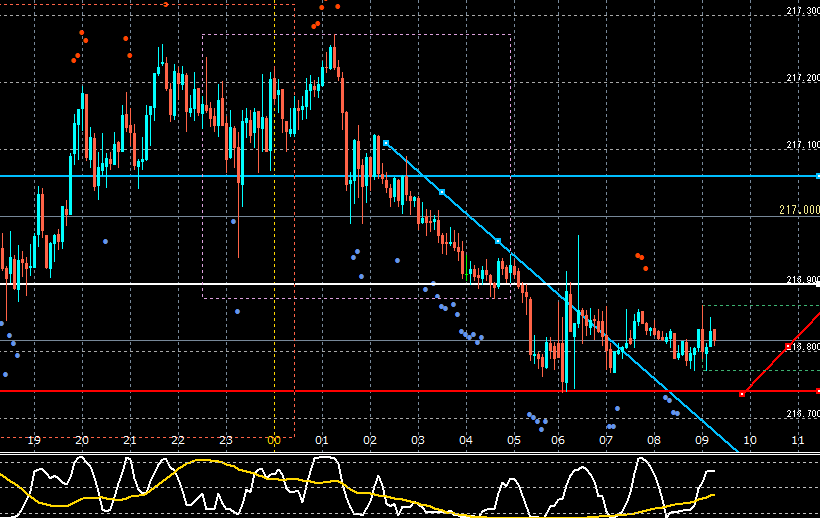Click the 05 hour label on the time axis
The width and height of the screenshot is (820, 518).
(514, 440)
